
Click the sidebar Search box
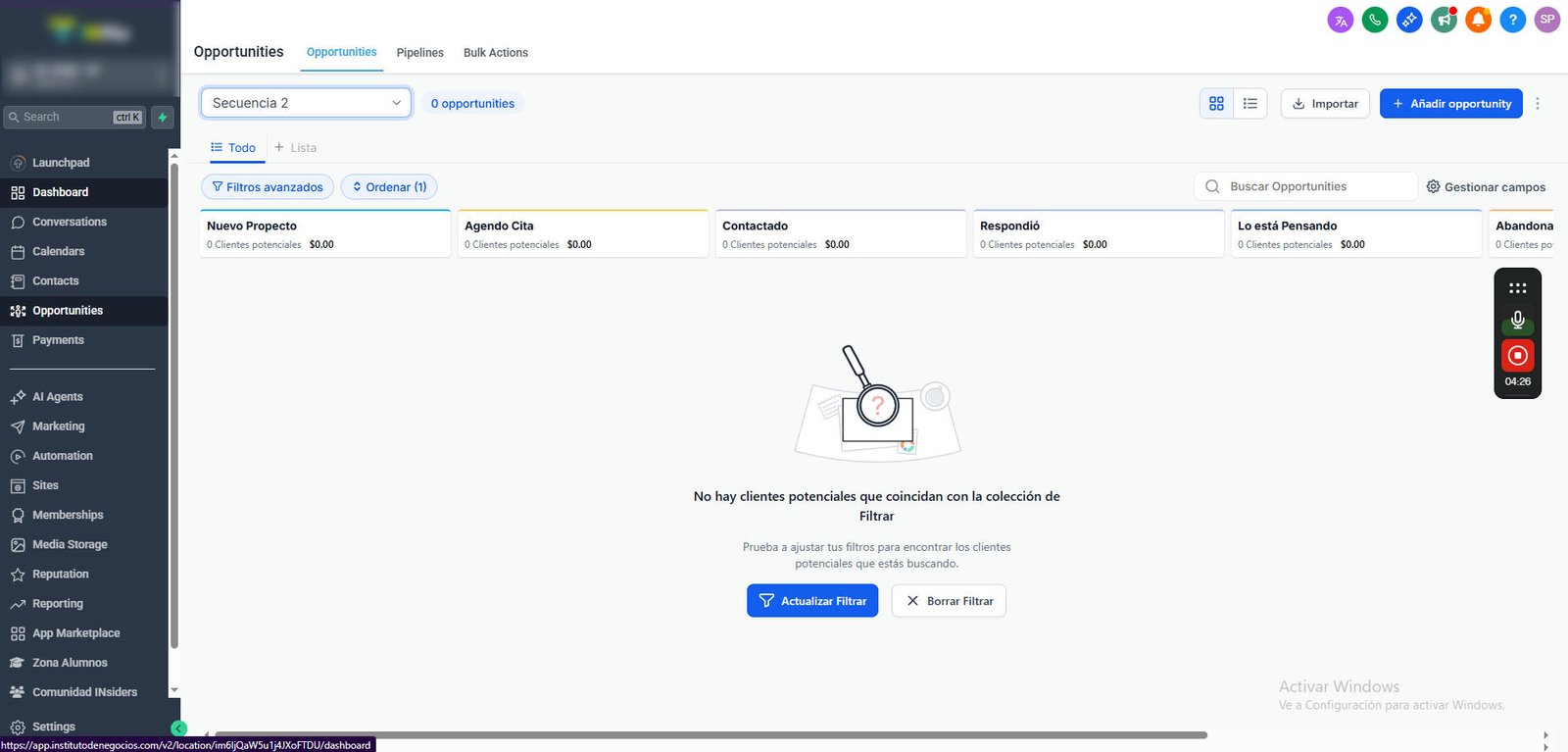(x=74, y=117)
